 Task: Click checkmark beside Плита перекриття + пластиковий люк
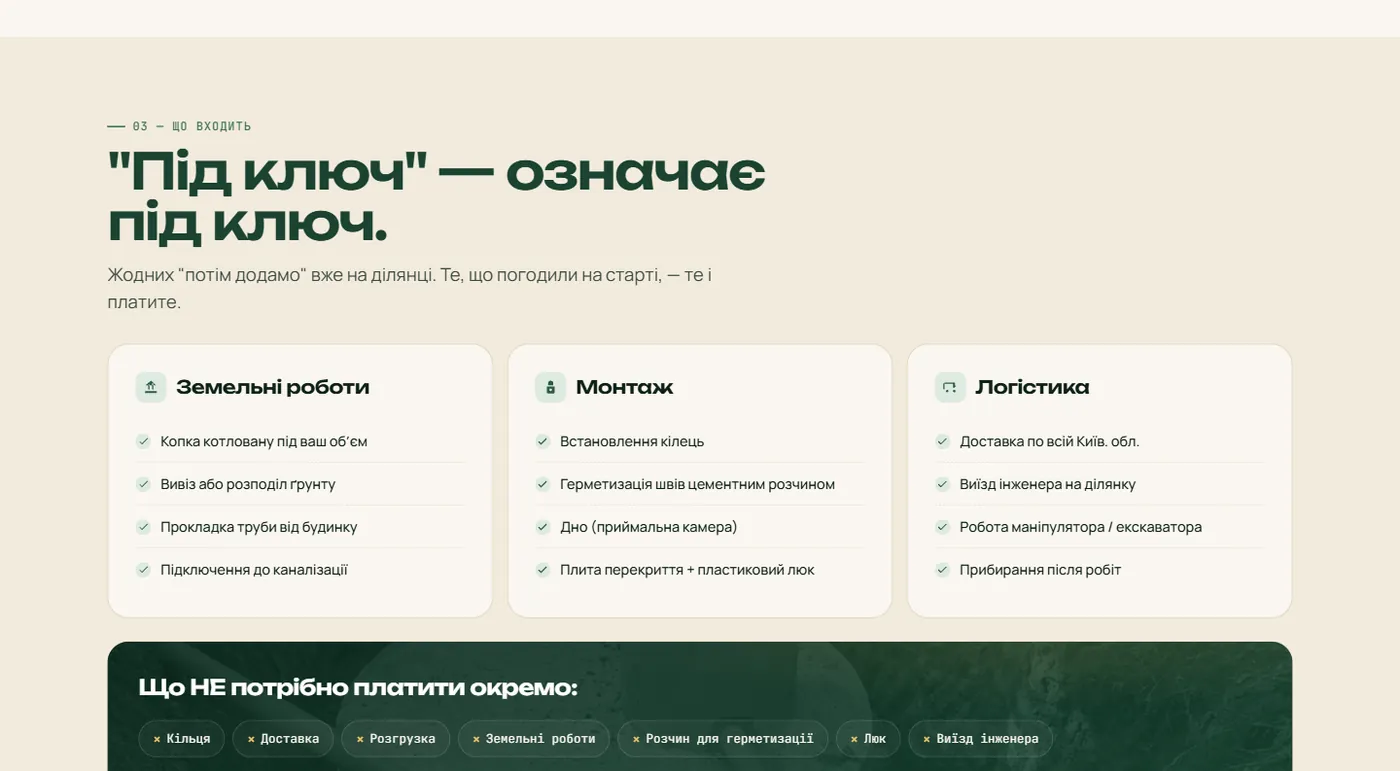(x=543, y=570)
